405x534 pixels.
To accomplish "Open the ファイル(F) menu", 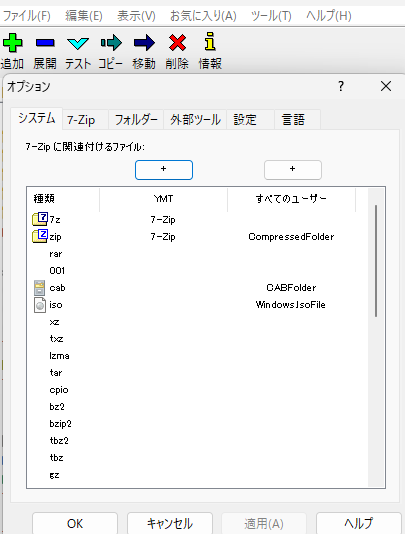I will tap(26, 16).
